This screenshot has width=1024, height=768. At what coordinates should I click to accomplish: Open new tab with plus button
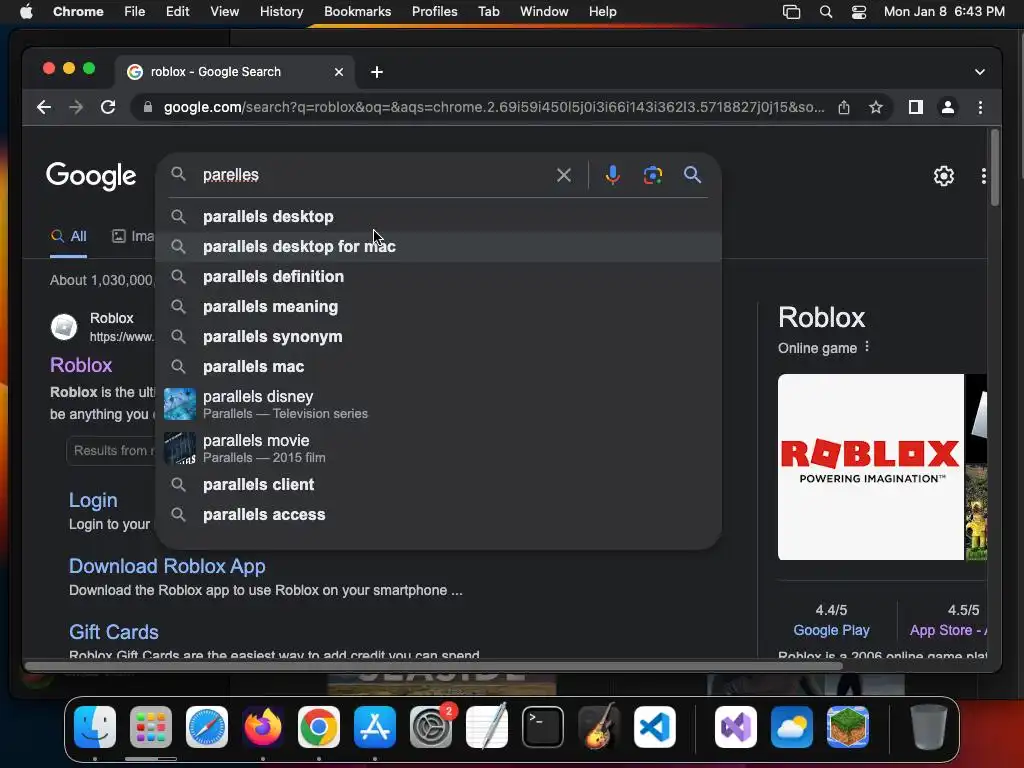click(377, 72)
